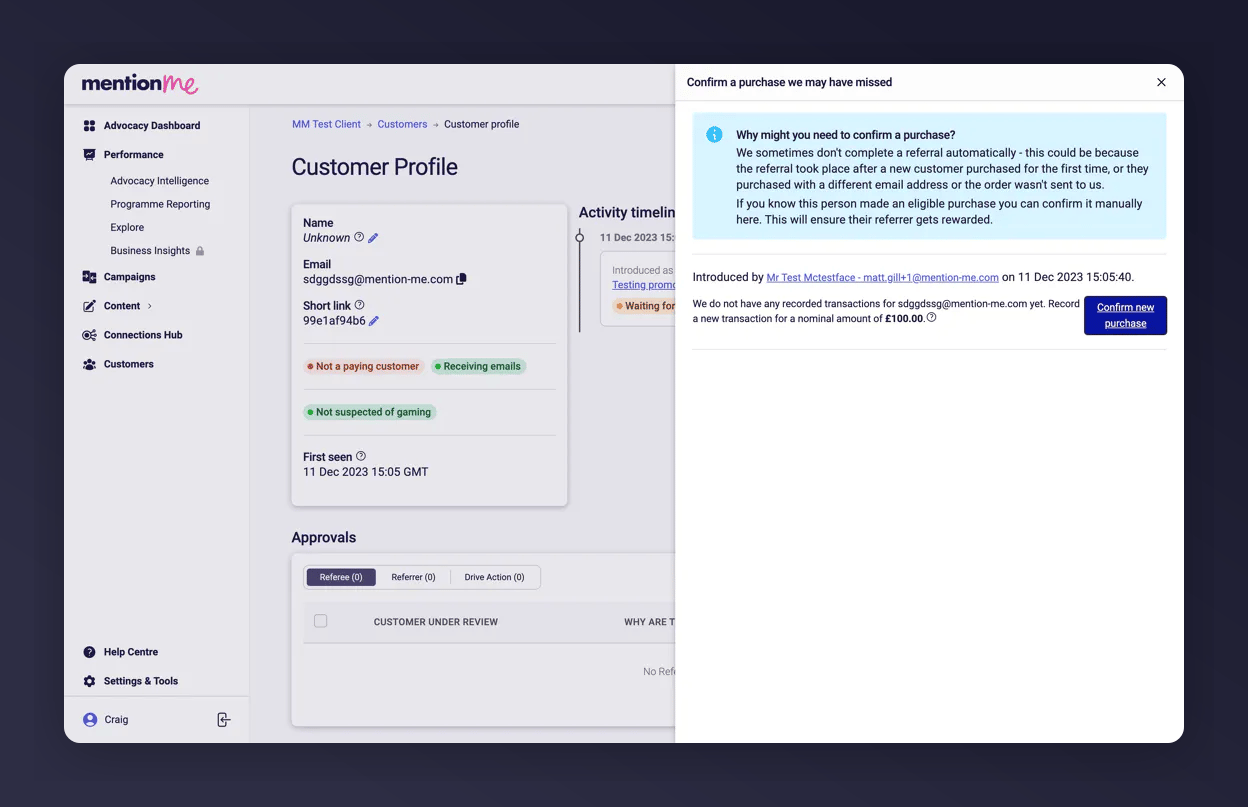Viewport: 1248px width, 807px height.
Task: Go to Customers breadcrumb link
Action: click(402, 124)
